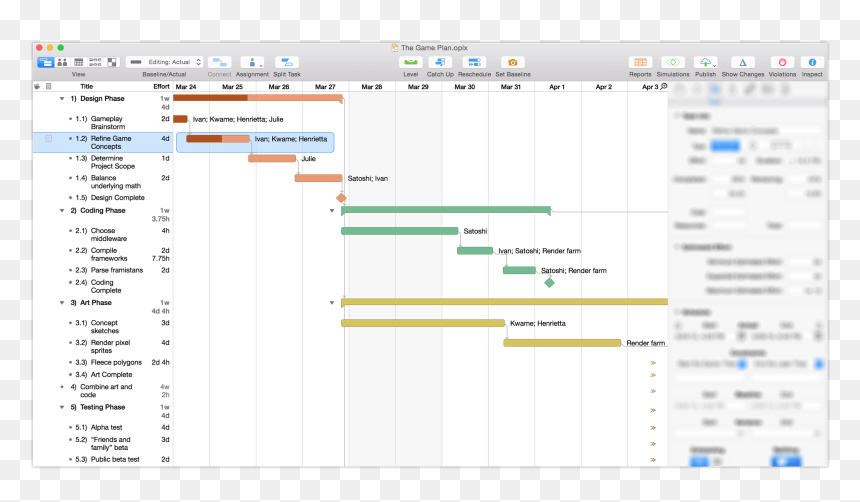This screenshot has width=860, height=502.
Task: Click the Connect tasks icon
Action: pyautogui.click(x=219, y=62)
